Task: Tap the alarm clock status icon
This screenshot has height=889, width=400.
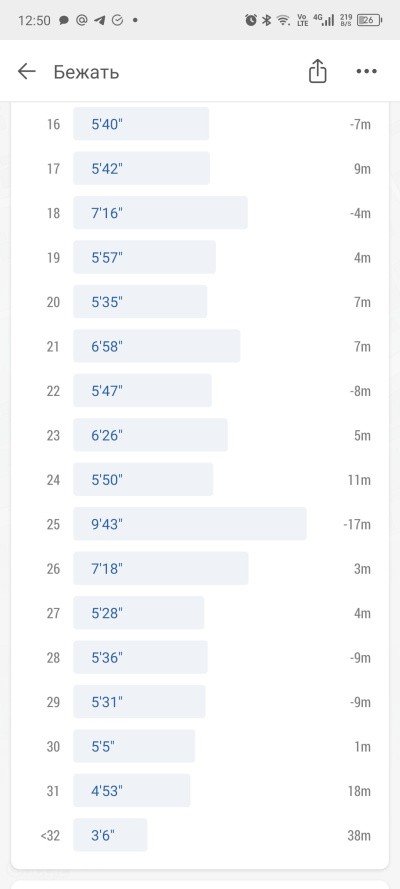Action: coord(250,20)
